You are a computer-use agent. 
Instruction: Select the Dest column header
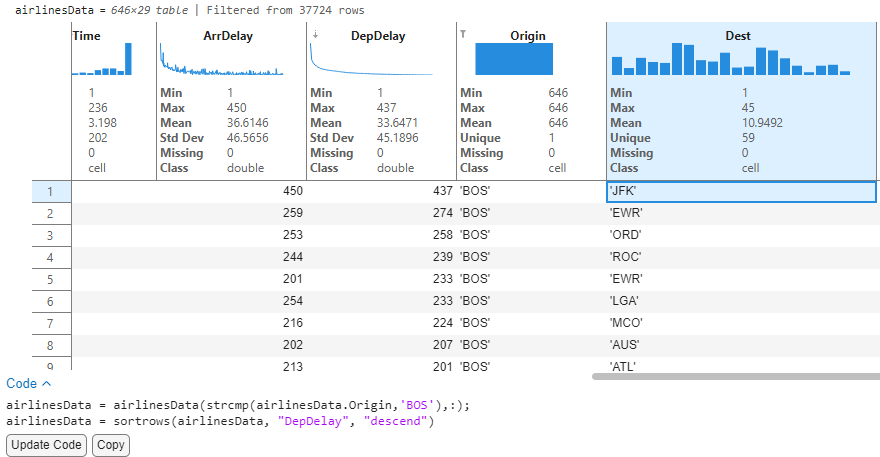[738, 36]
